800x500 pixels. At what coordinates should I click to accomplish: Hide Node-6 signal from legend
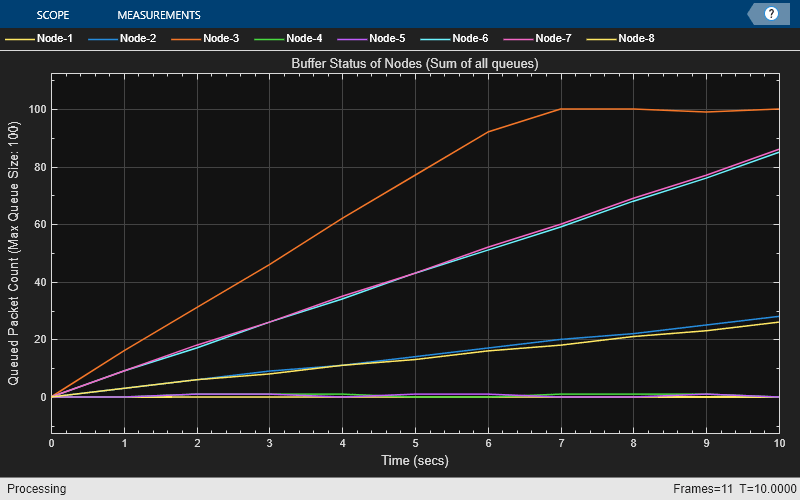[x=470, y=39]
